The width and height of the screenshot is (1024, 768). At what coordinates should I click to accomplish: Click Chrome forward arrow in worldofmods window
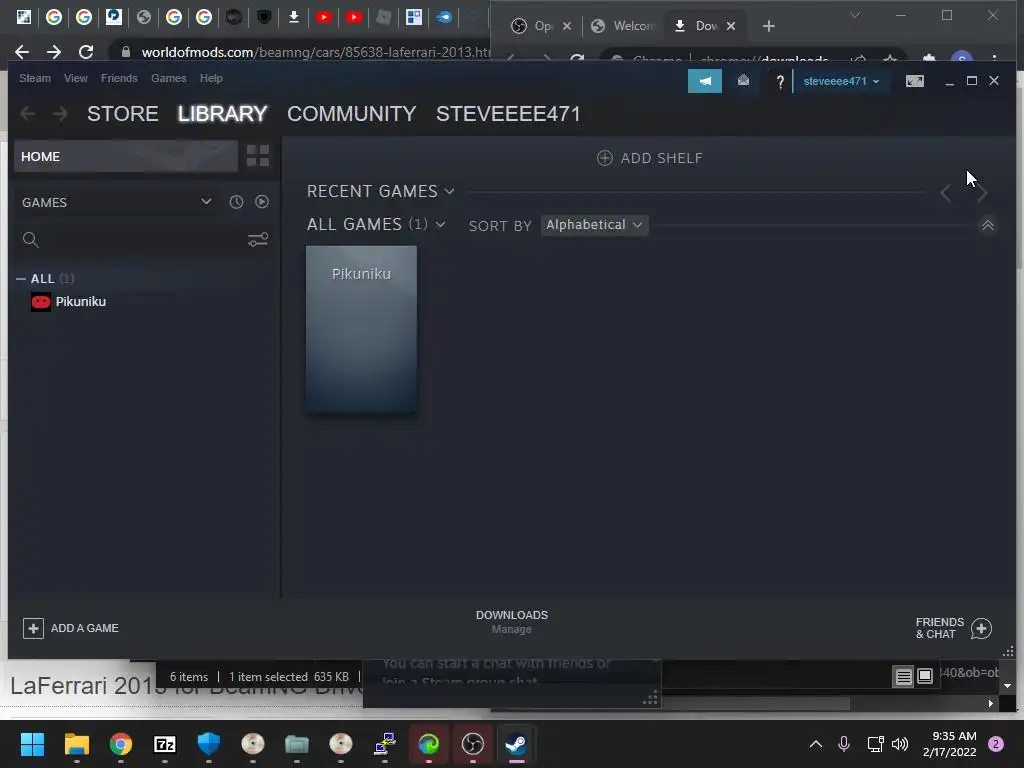54,52
